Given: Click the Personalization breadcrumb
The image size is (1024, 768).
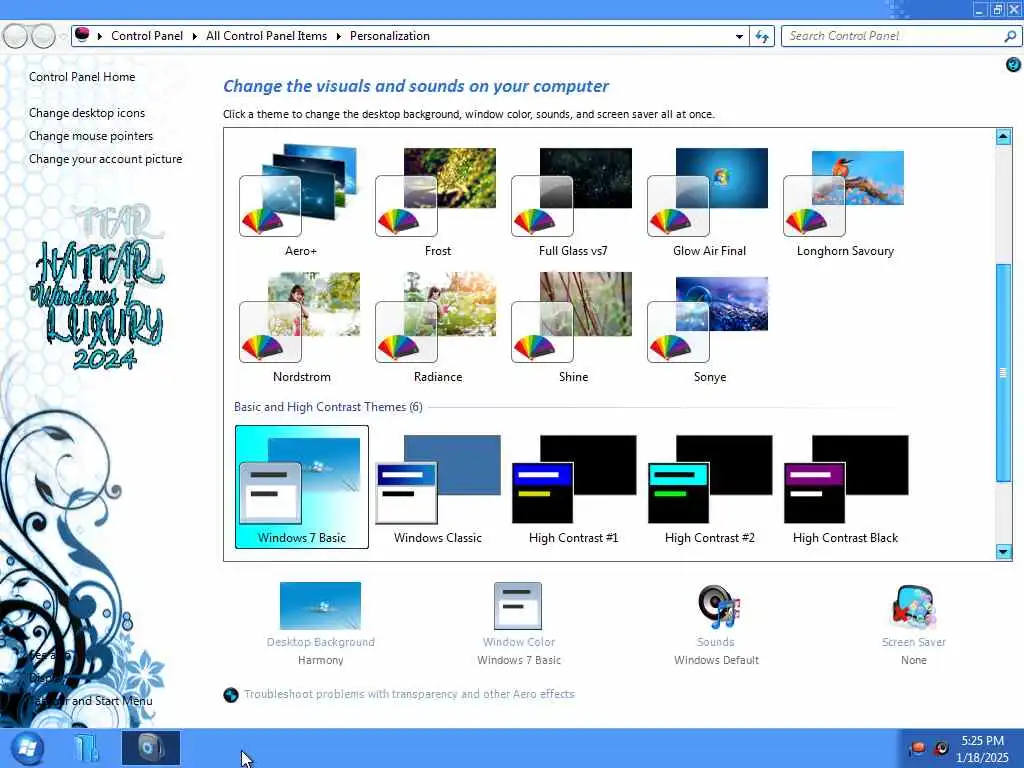Looking at the screenshot, I should tap(390, 36).
